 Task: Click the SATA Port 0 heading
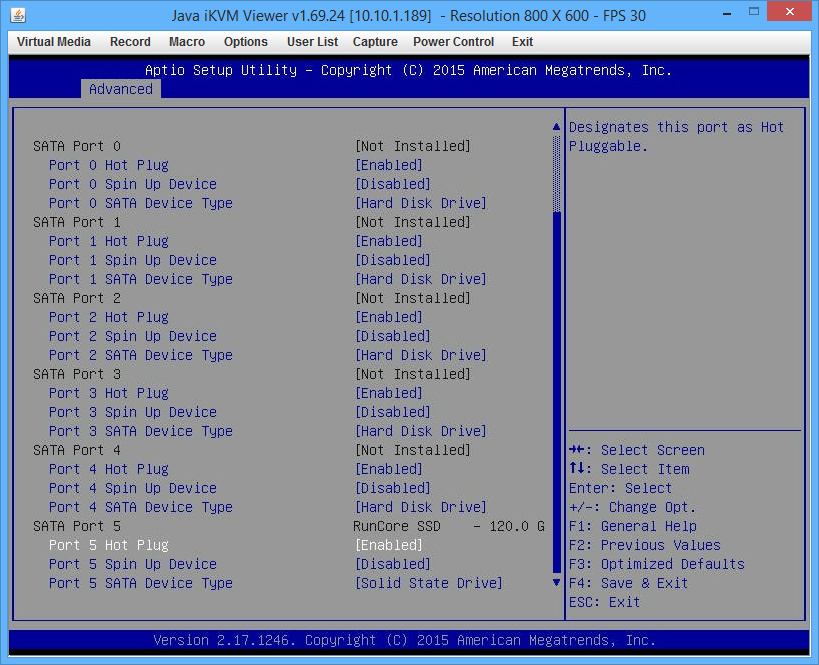coord(77,146)
